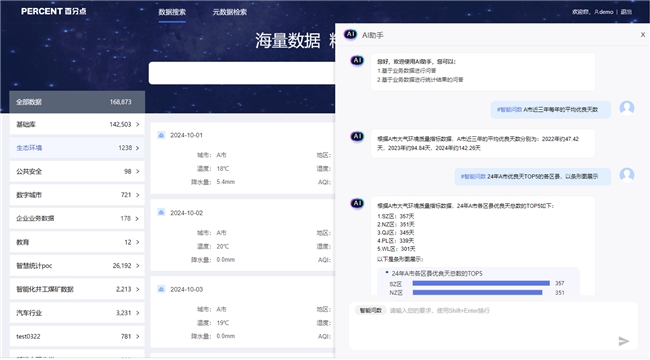Click the 5.4mm rainfall value
The width and height of the screenshot is (650, 360).
(226, 182)
